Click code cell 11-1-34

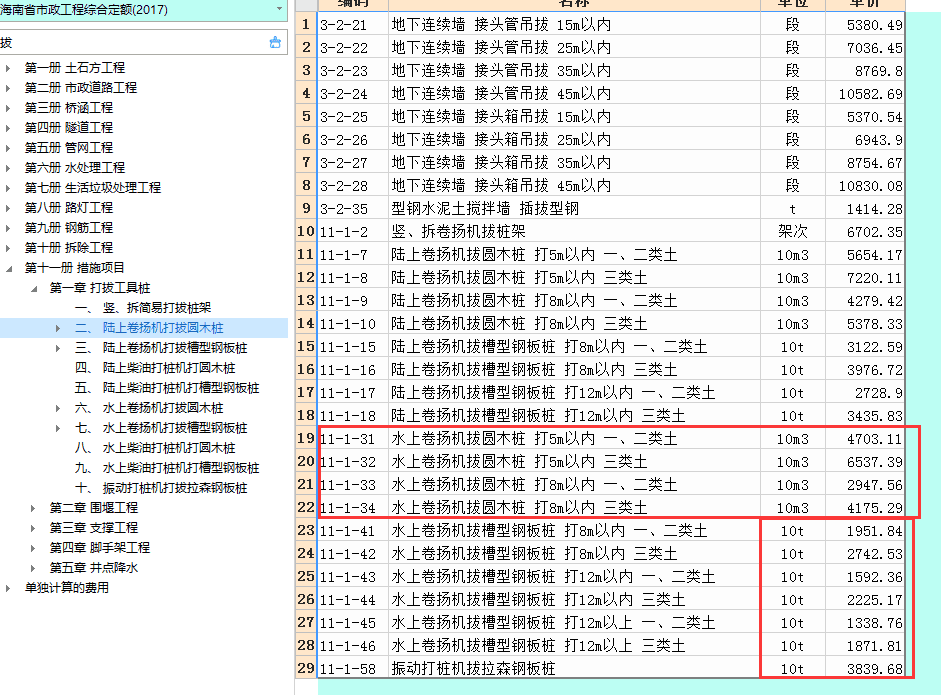(353, 508)
